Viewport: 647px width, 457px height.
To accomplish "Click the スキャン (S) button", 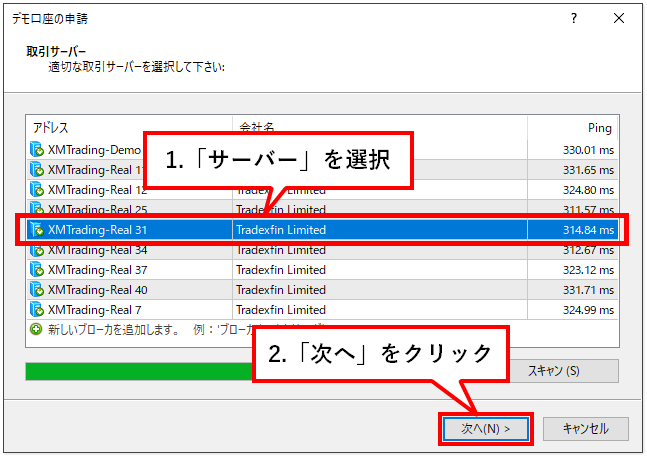I will point(564,371).
